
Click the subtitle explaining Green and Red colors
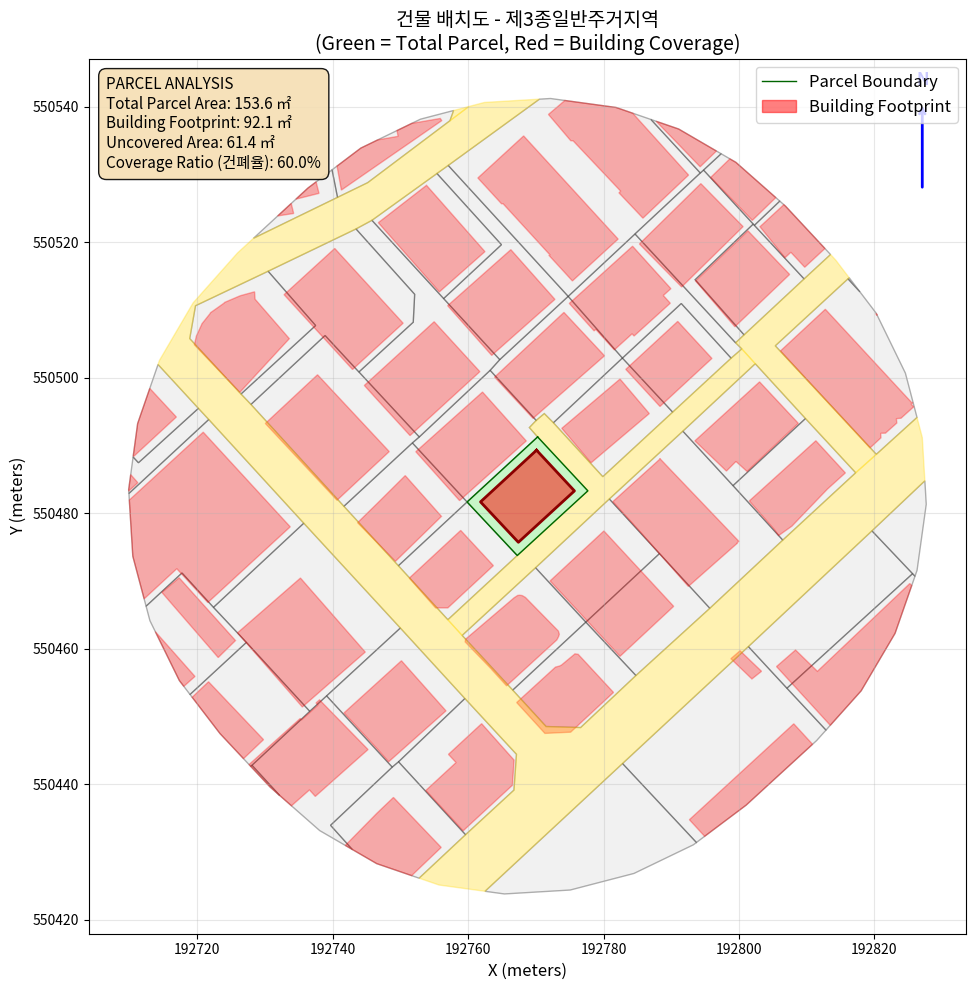(527, 43)
